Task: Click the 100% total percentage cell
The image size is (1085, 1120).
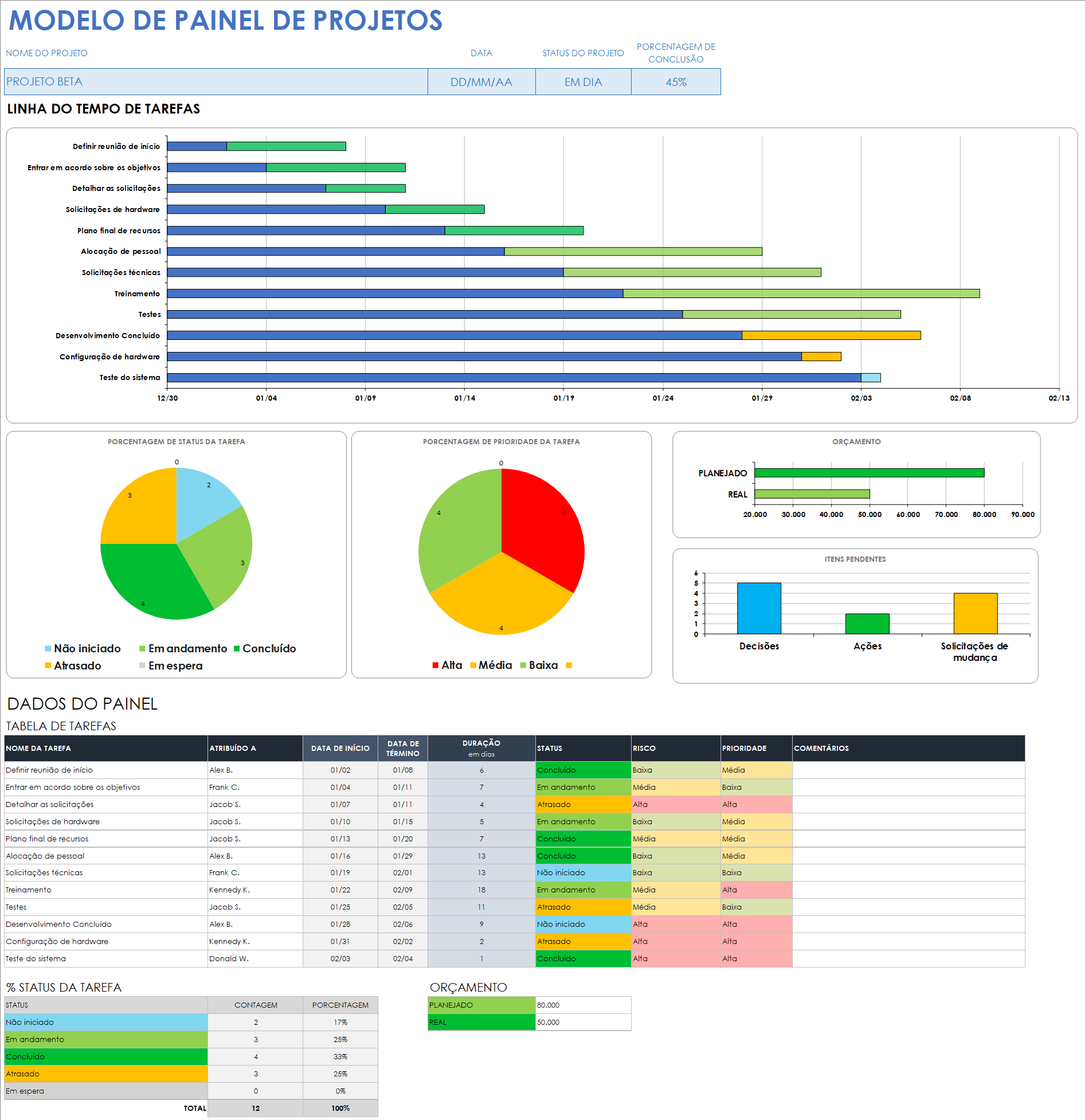Action: pyautogui.click(x=340, y=1109)
